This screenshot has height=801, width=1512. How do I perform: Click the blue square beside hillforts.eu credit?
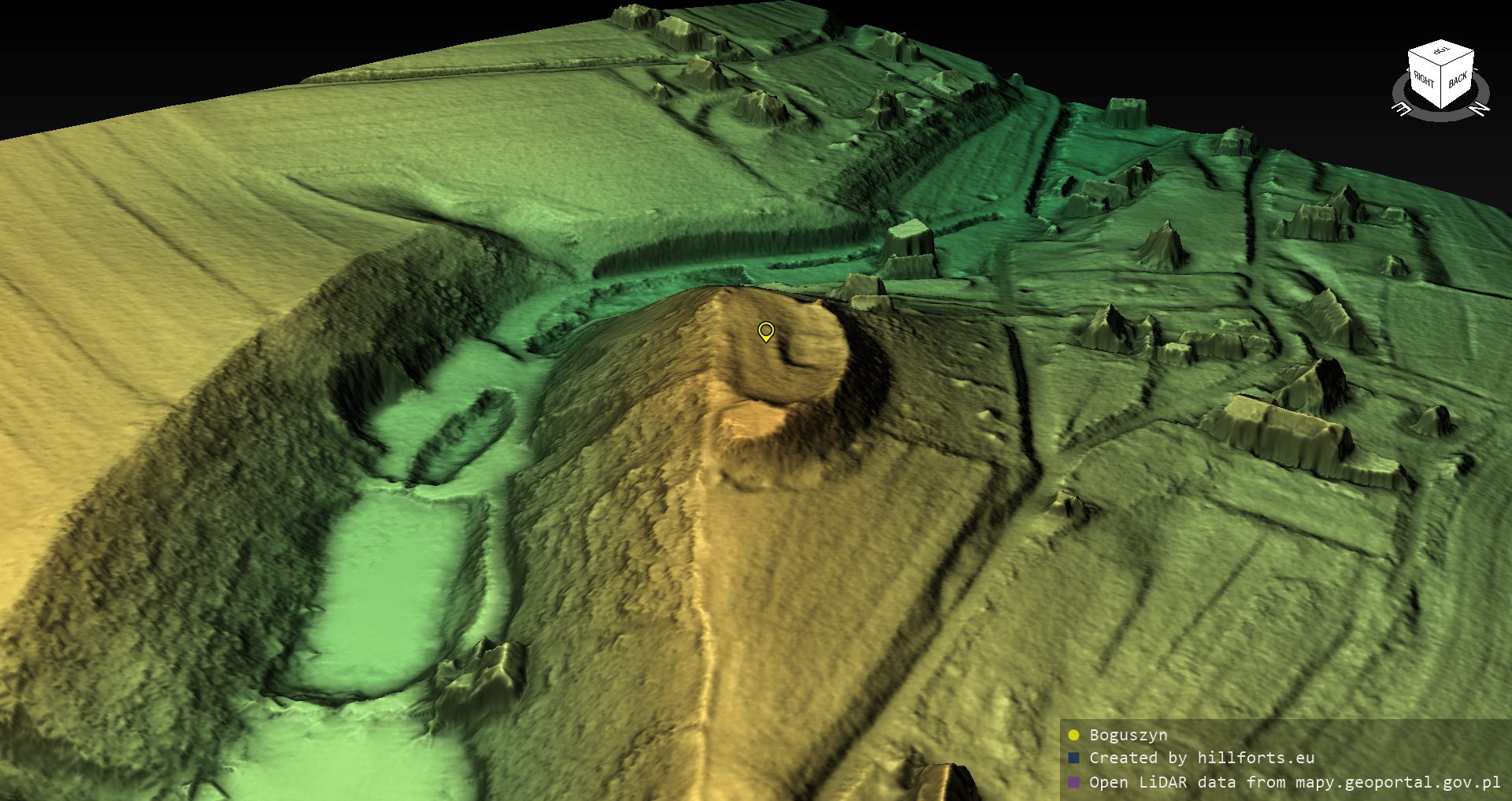point(1073,758)
